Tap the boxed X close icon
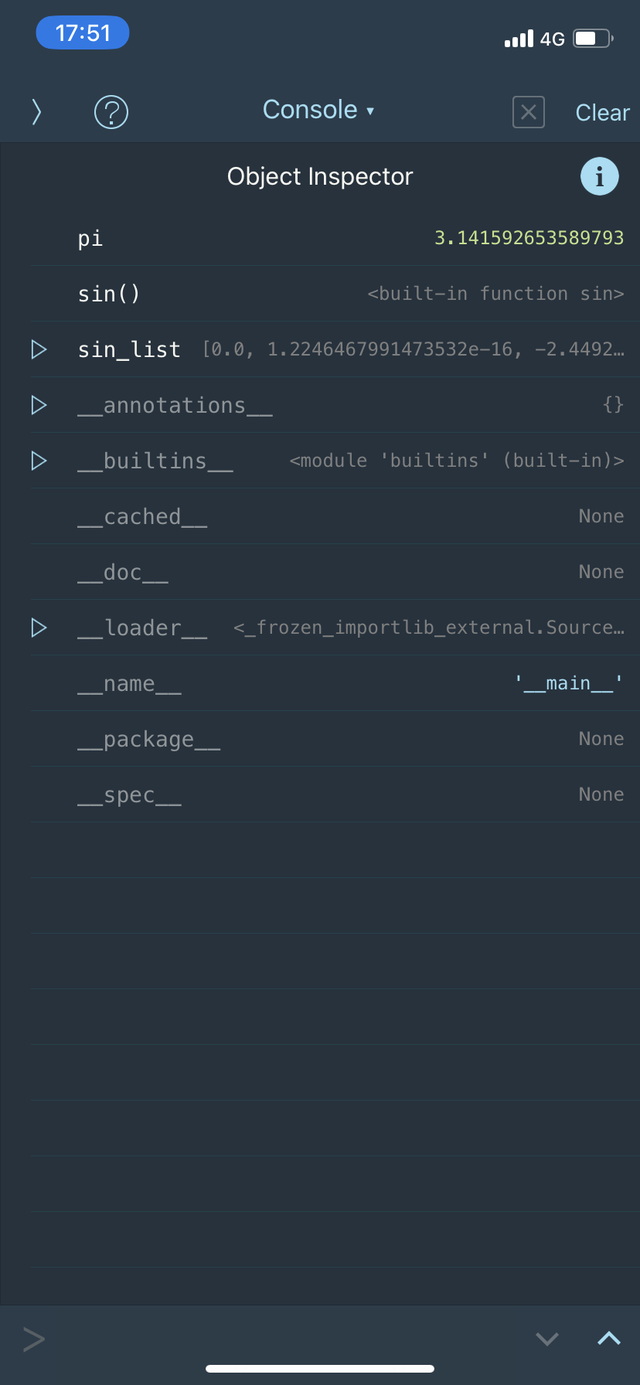Screen dimensions: 640x1385 coord(528,112)
